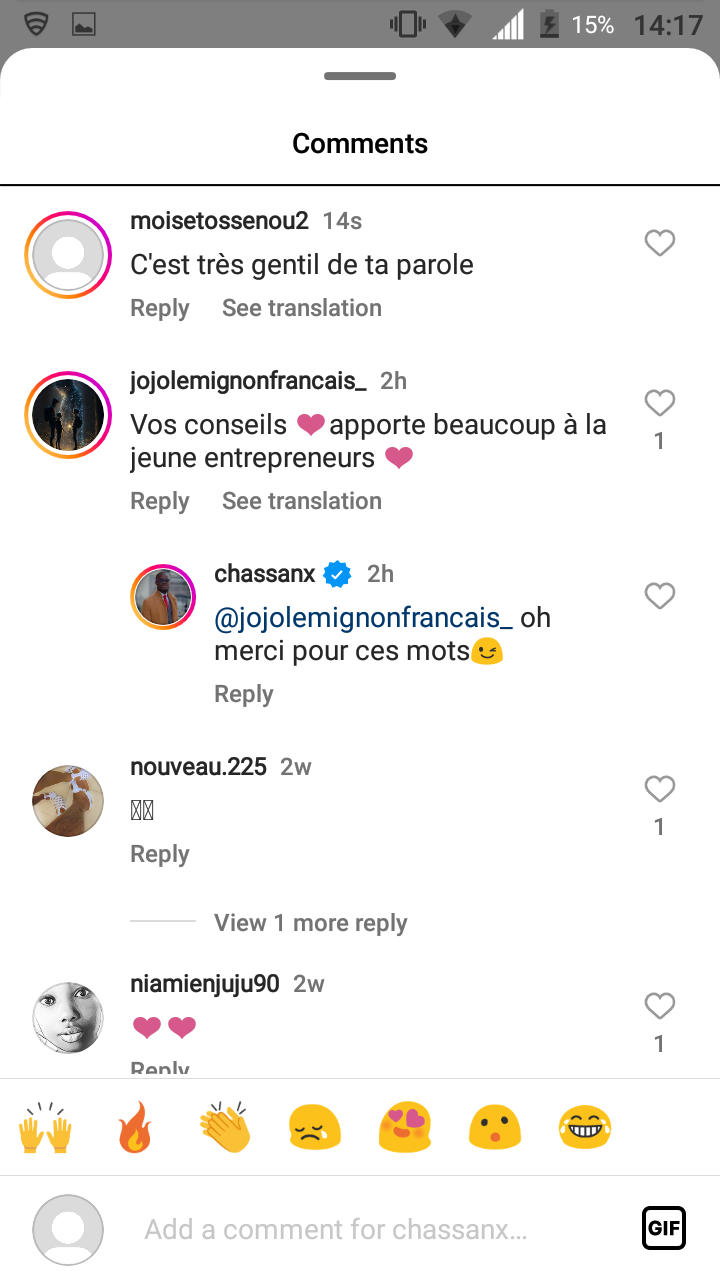Screen dimensions: 720x1280
Task: Tap the clapping hands emoji reaction
Action: (x=225, y=1128)
